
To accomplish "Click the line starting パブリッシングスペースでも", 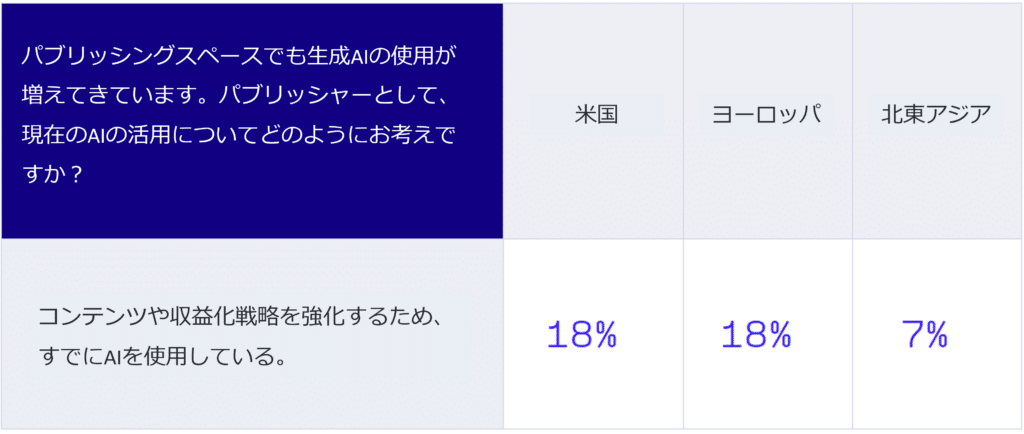I will coord(236,55).
